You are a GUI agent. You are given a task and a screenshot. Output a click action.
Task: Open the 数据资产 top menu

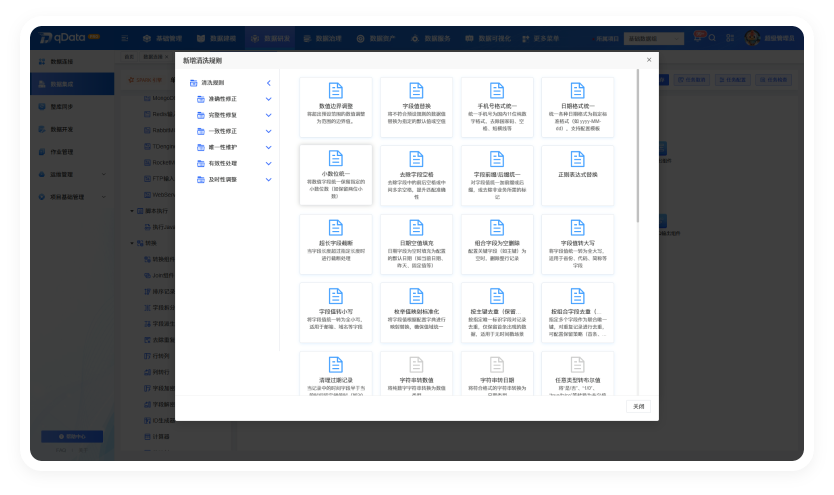tap(376, 38)
